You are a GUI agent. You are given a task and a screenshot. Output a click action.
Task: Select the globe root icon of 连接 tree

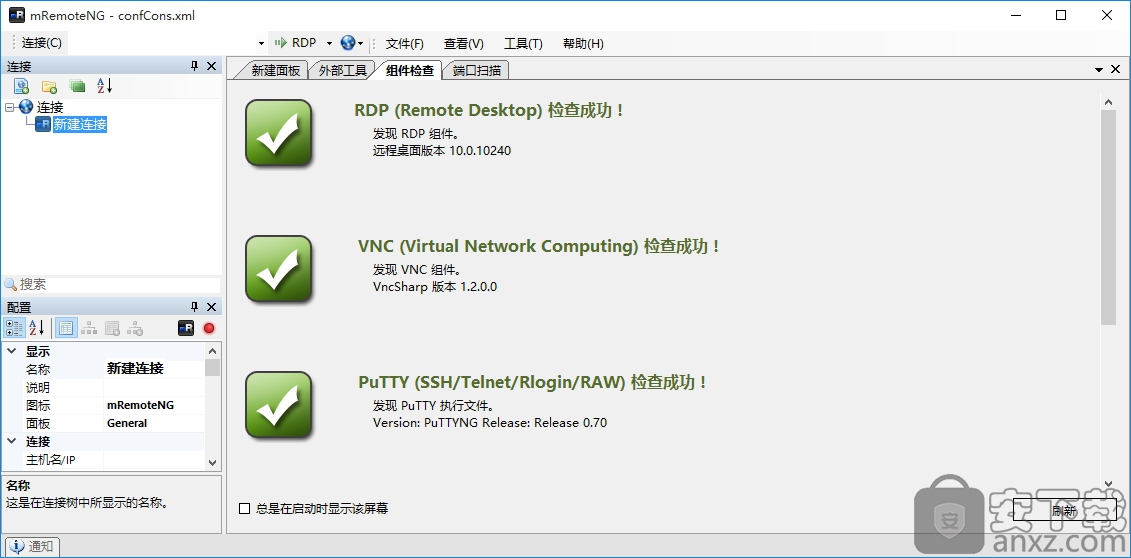click(x=26, y=107)
